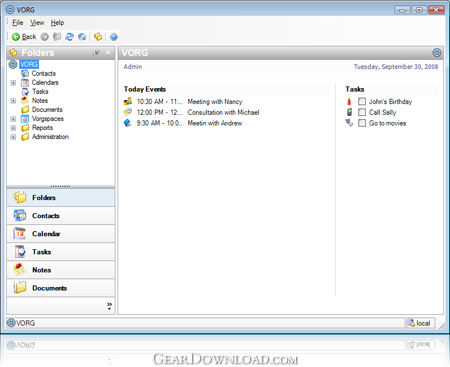
Task: Expand the Administration tree node
Action: 13,137
